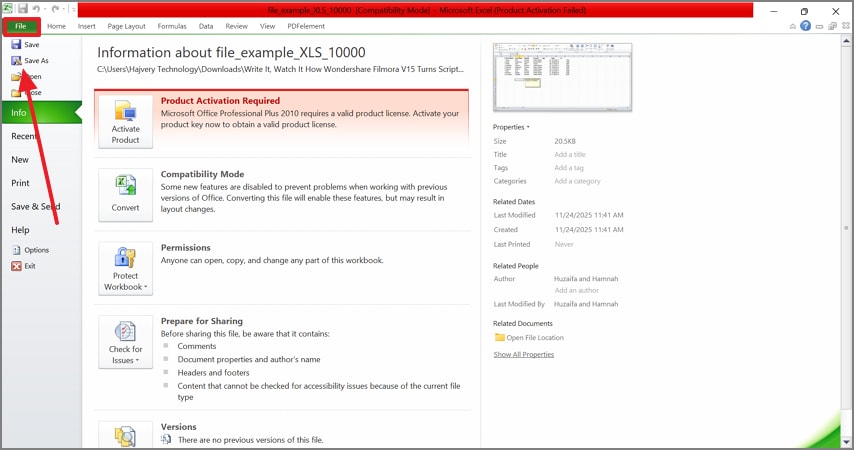Open File Location link
The width and height of the screenshot is (854, 450).
(x=529, y=338)
